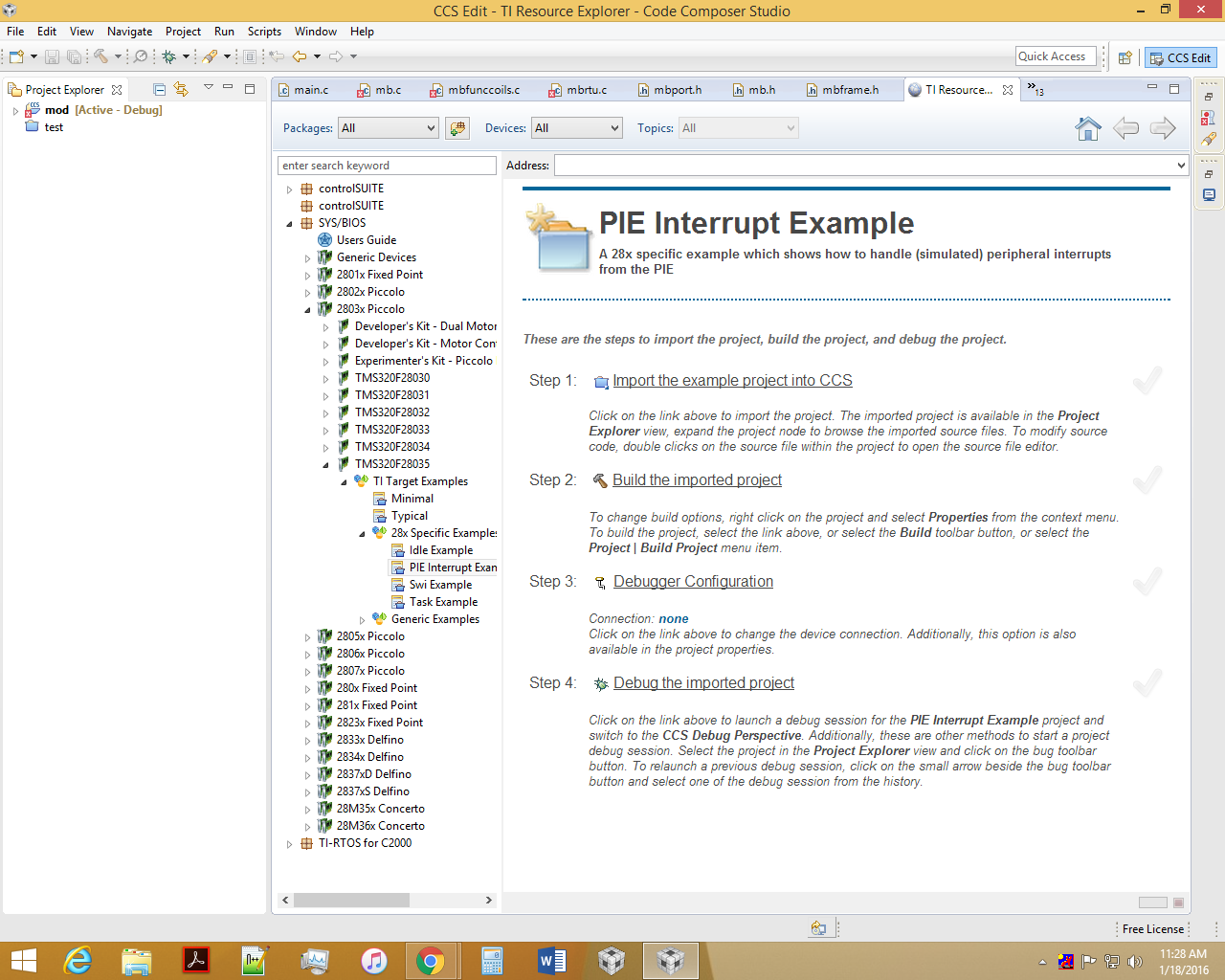Click the Save All toolbar icon

click(x=74, y=57)
